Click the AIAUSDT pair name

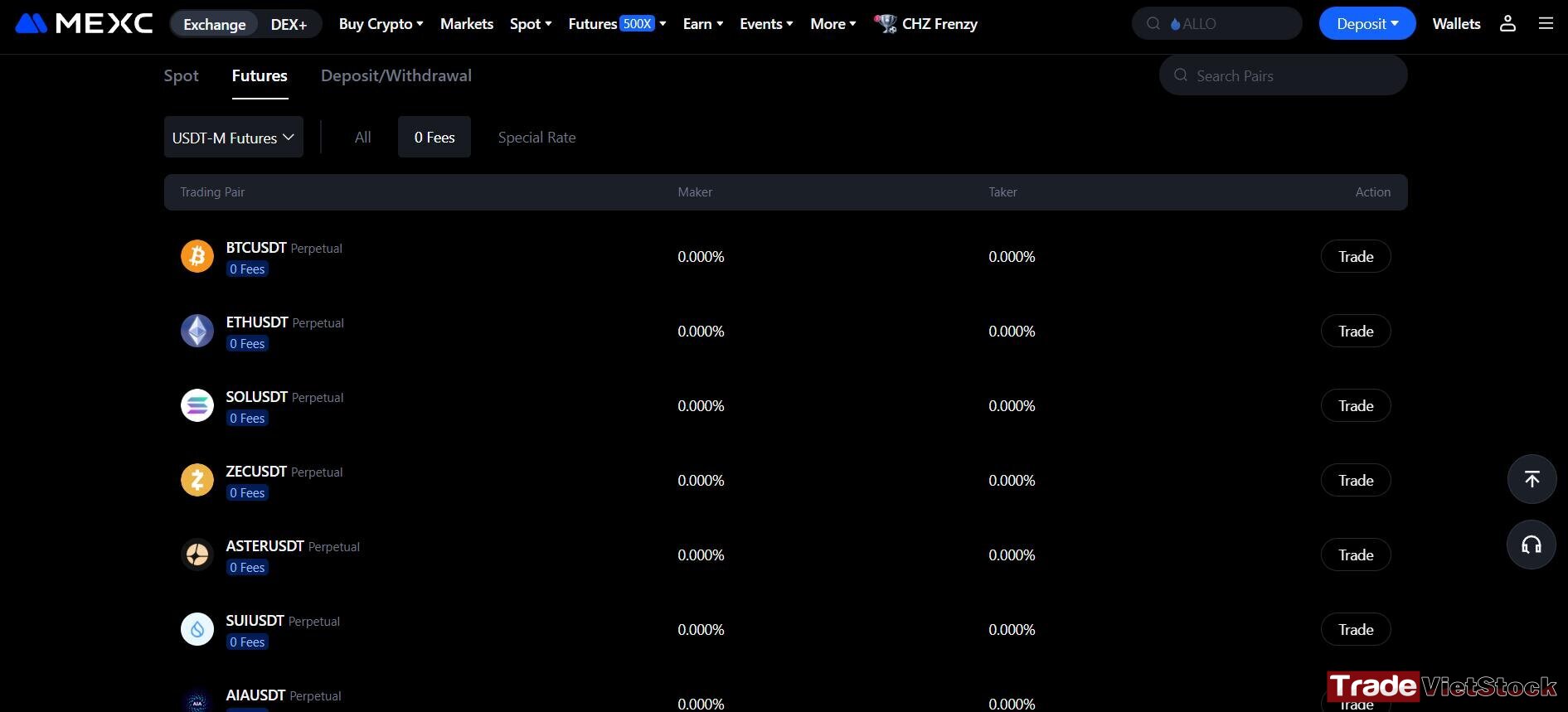tap(255, 695)
